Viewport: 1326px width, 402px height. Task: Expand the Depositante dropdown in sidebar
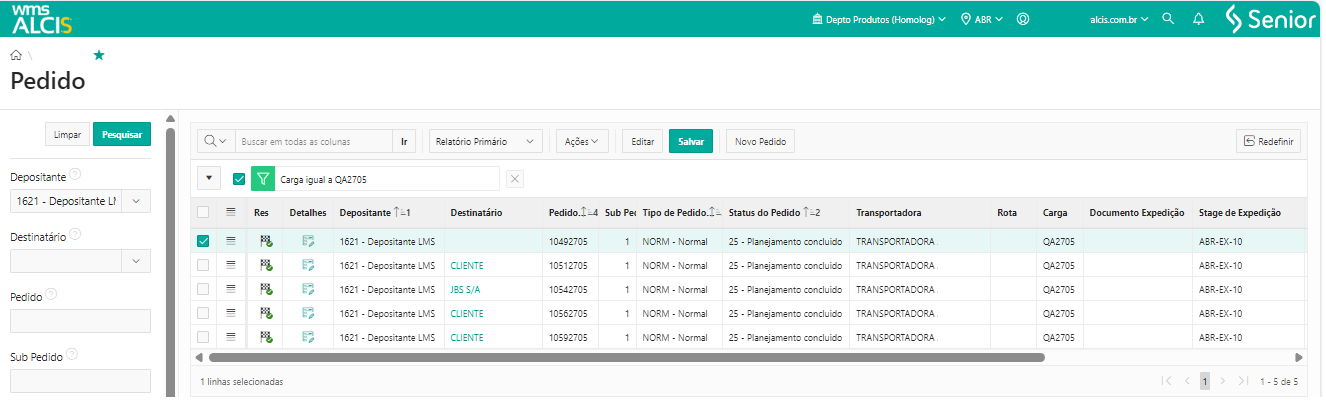tap(137, 201)
